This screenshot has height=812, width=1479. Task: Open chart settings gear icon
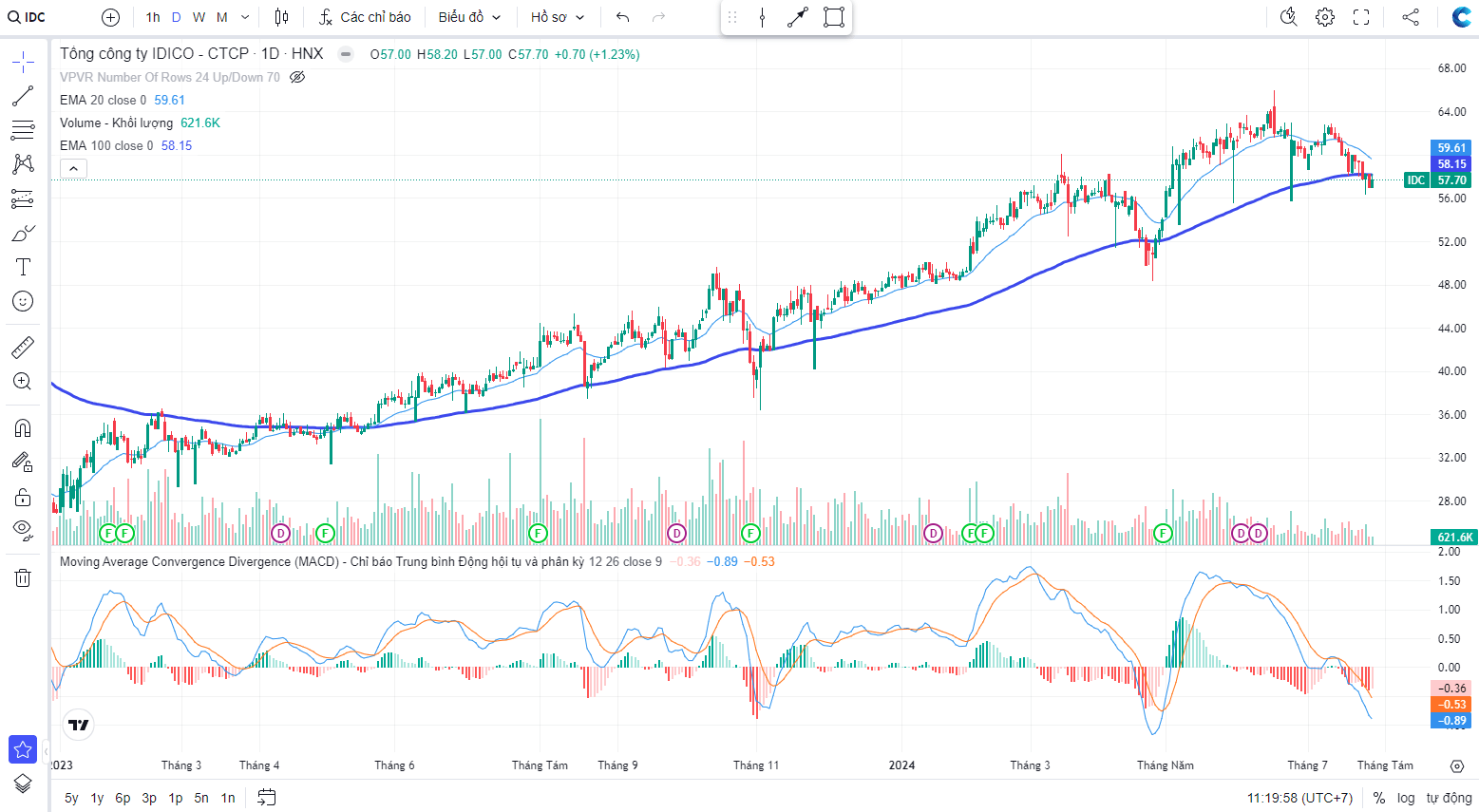(1325, 17)
